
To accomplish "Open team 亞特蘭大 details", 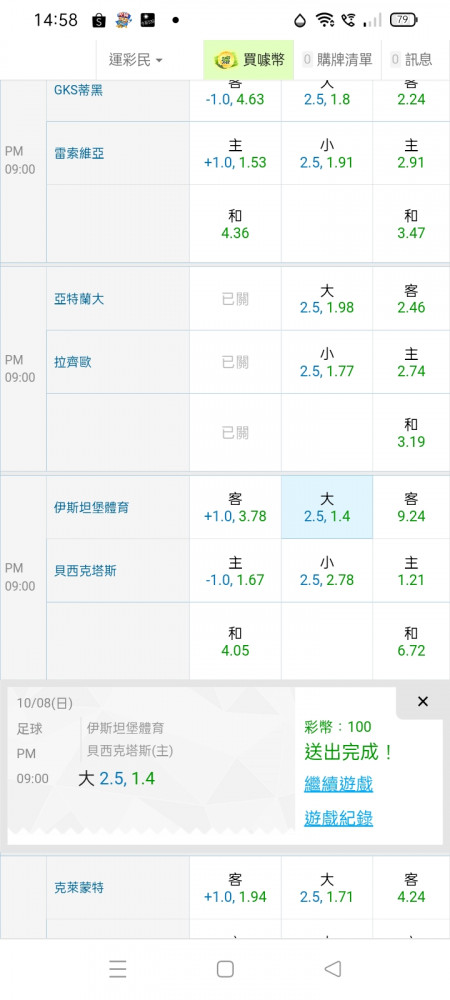I will (x=79, y=299).
